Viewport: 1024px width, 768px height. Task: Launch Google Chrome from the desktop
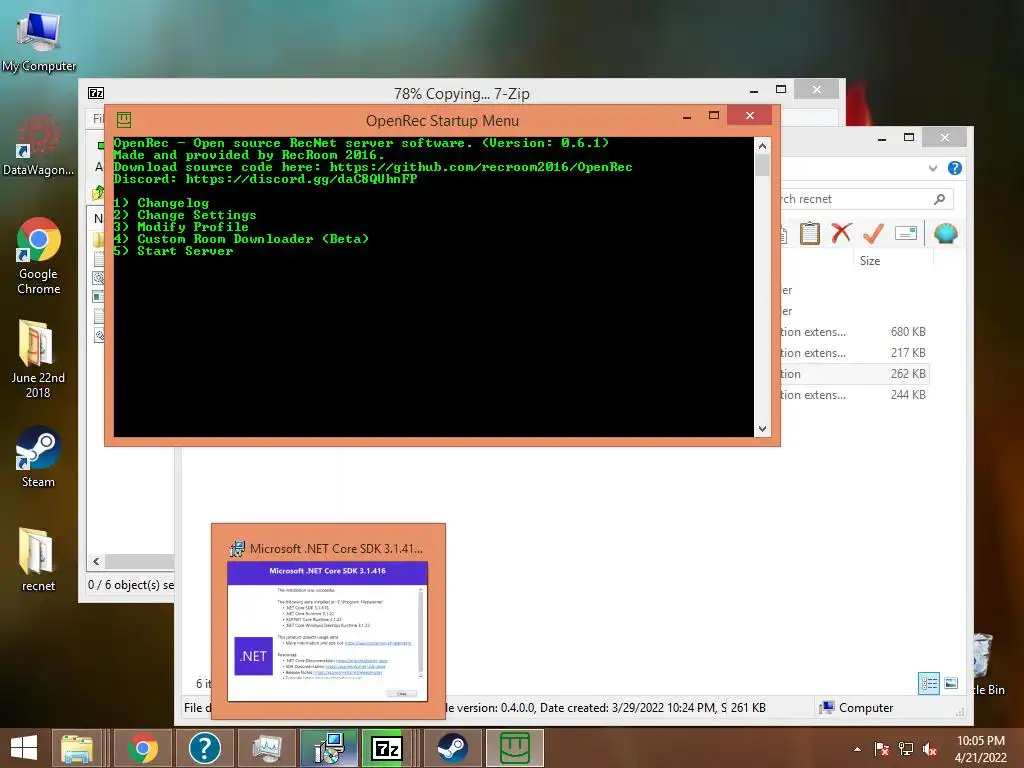[x=39, y=256]
